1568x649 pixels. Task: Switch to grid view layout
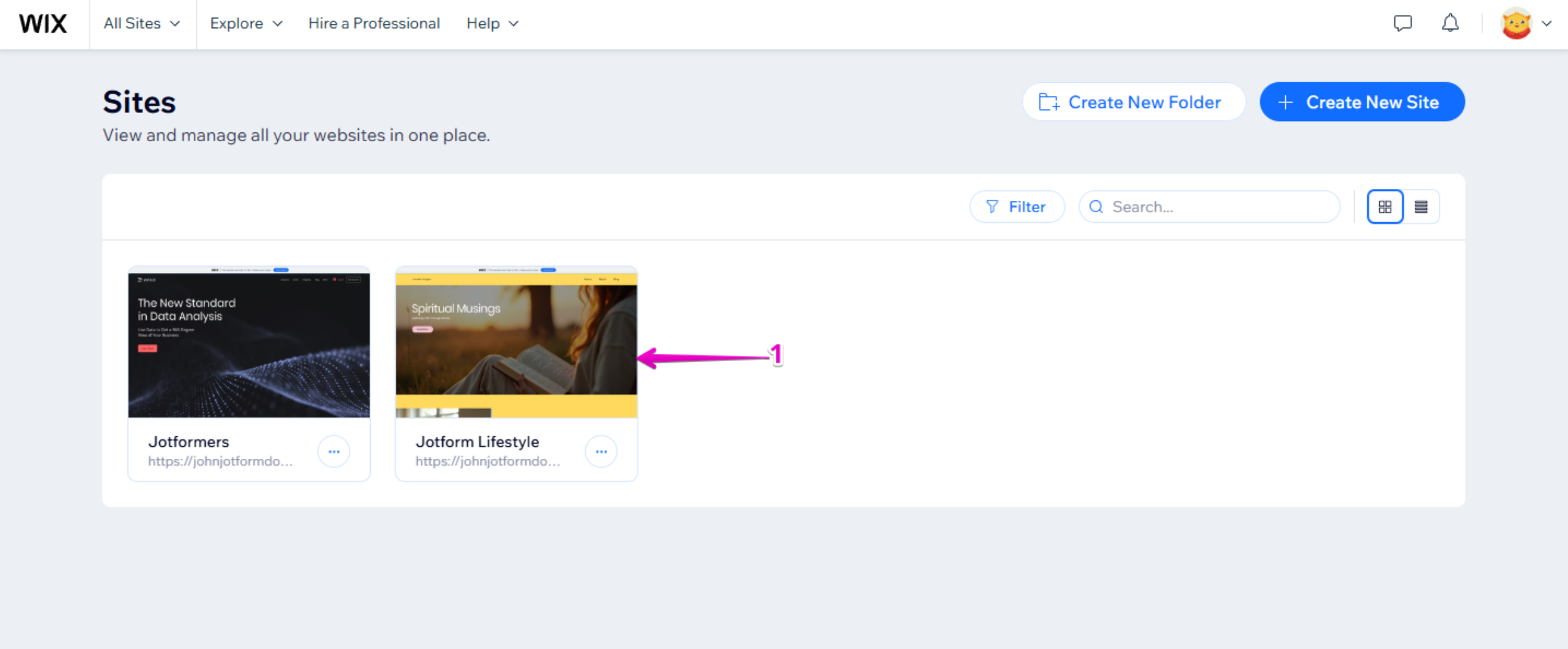[x=1385, y=206]
